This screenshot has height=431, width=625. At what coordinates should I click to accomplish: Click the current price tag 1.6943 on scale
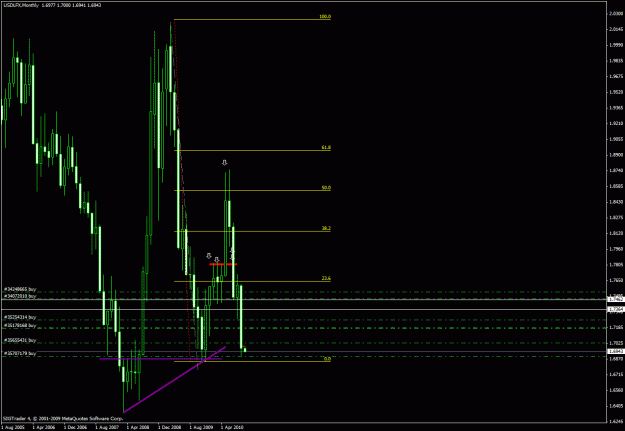coord(616,351)
